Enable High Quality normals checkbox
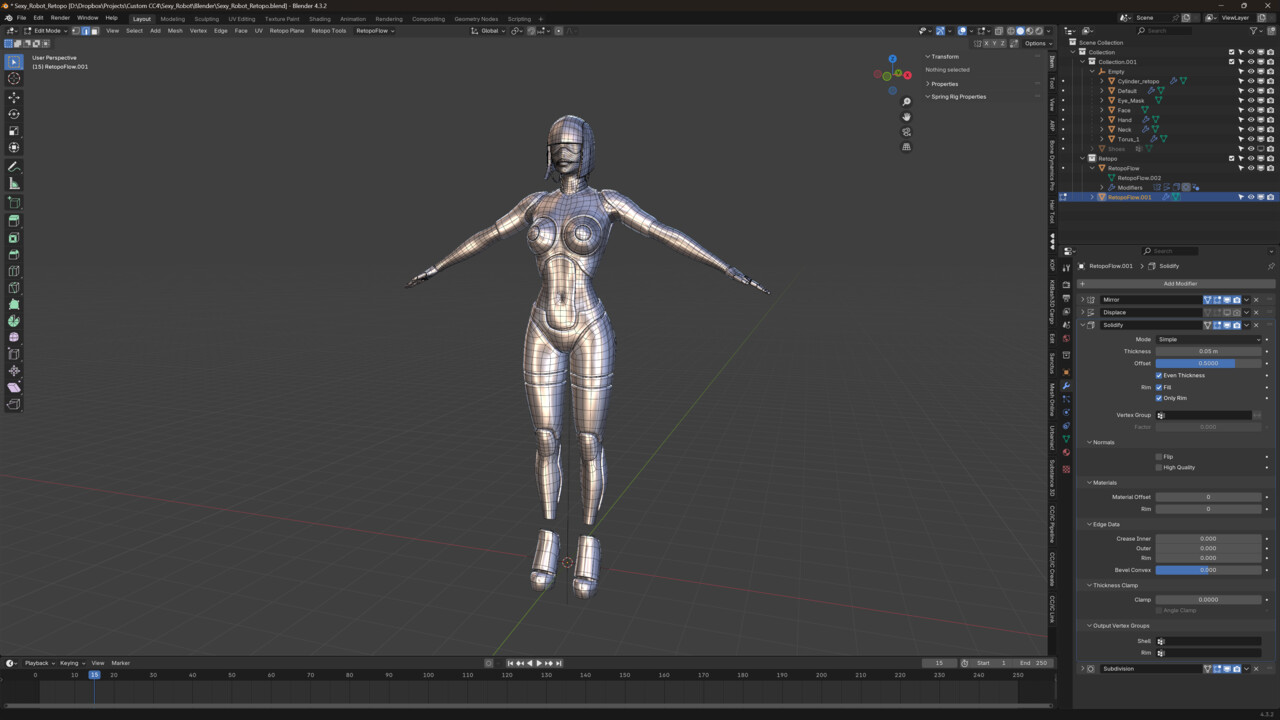 coord(1159,467)
